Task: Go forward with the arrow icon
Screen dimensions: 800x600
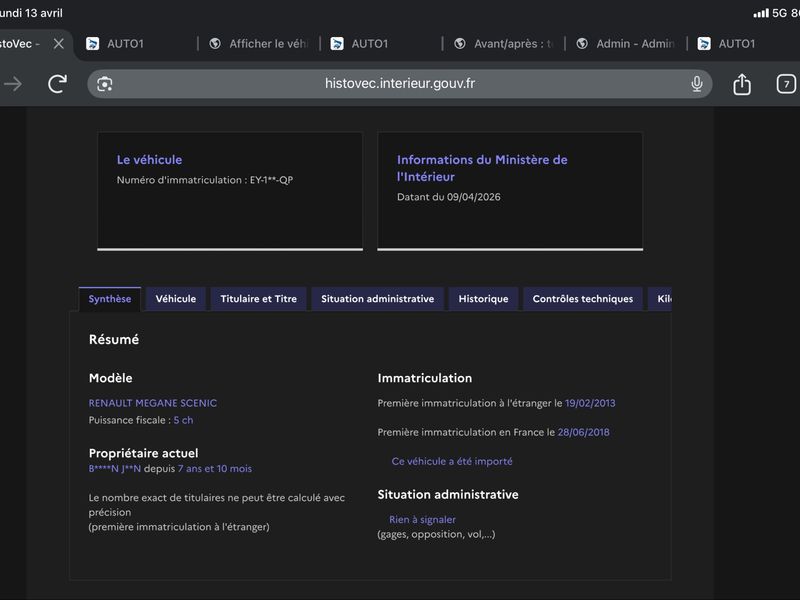Action: coord(13,84)
